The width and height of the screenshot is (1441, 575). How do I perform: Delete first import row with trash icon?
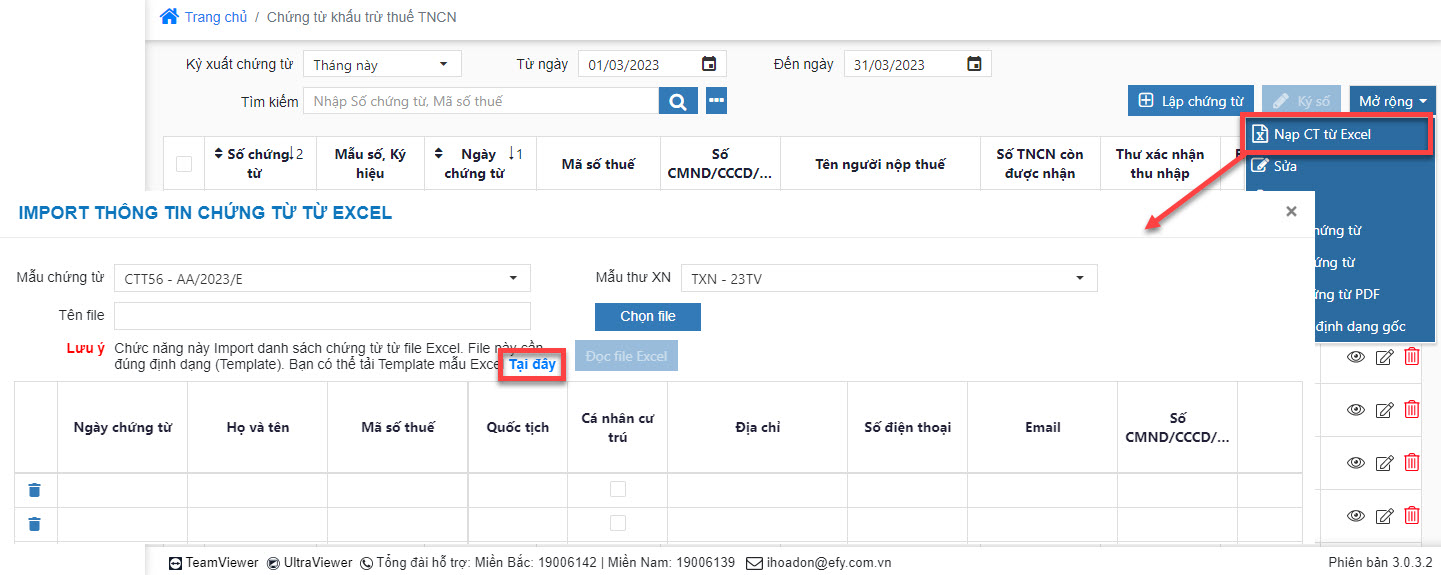click(x=35, y=490)
